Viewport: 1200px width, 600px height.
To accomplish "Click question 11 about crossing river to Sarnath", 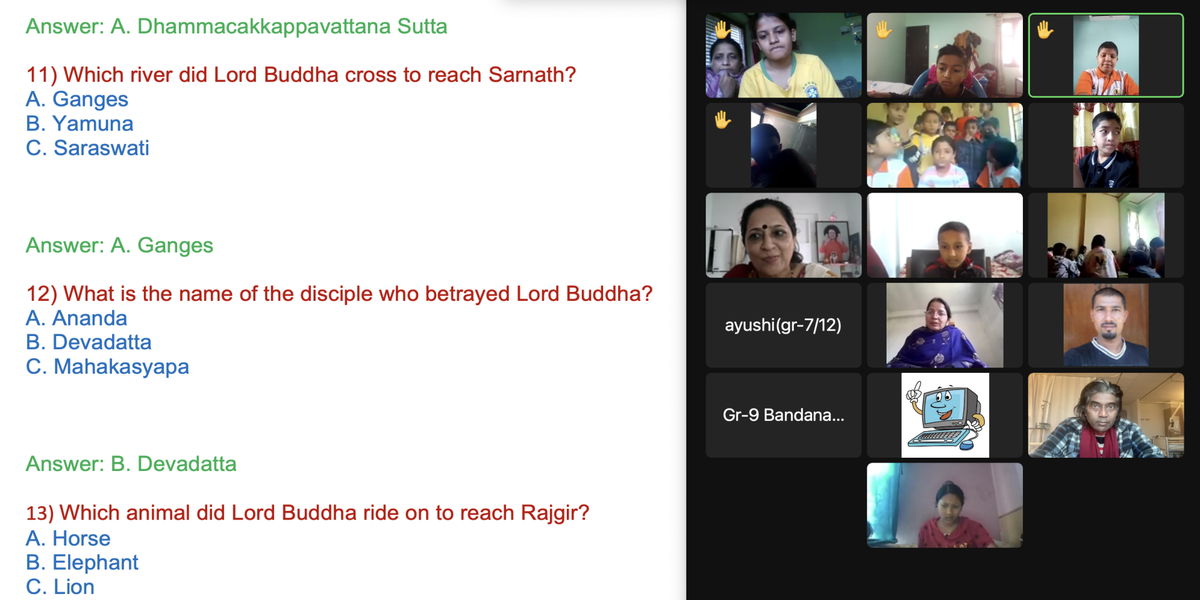I will (301, 75).
